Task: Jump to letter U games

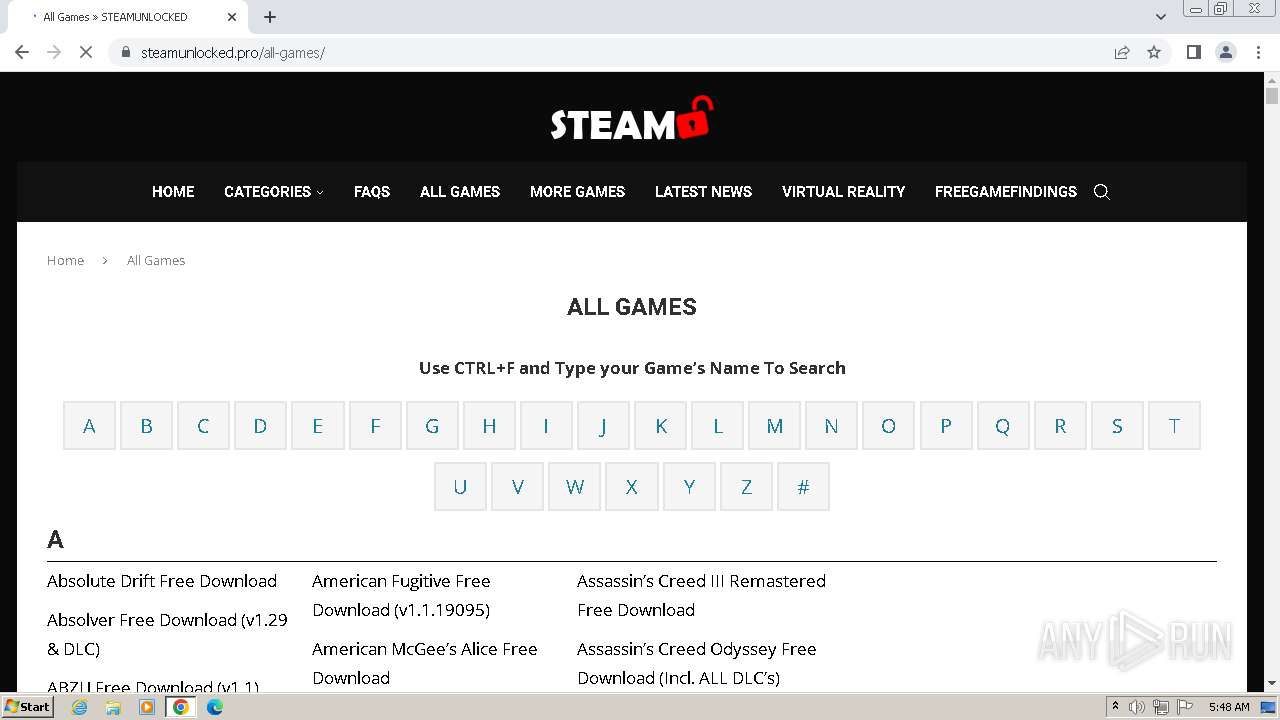Action: point(460,487)
